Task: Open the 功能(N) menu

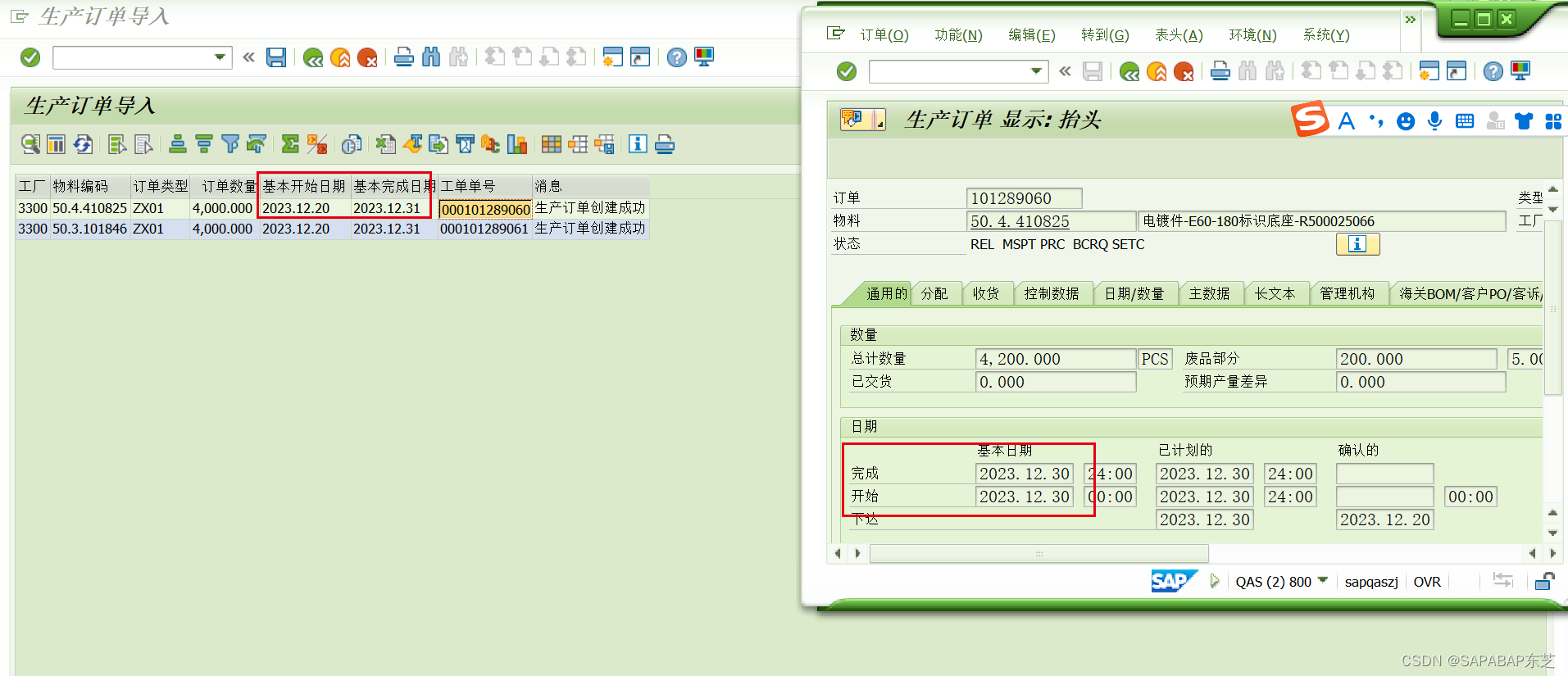Action: [958, 35]
